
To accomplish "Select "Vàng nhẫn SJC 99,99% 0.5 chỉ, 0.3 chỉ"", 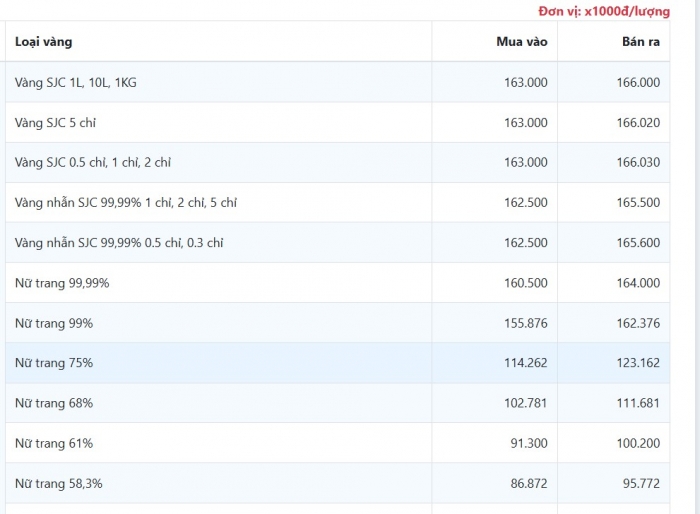I will [119, 242].
